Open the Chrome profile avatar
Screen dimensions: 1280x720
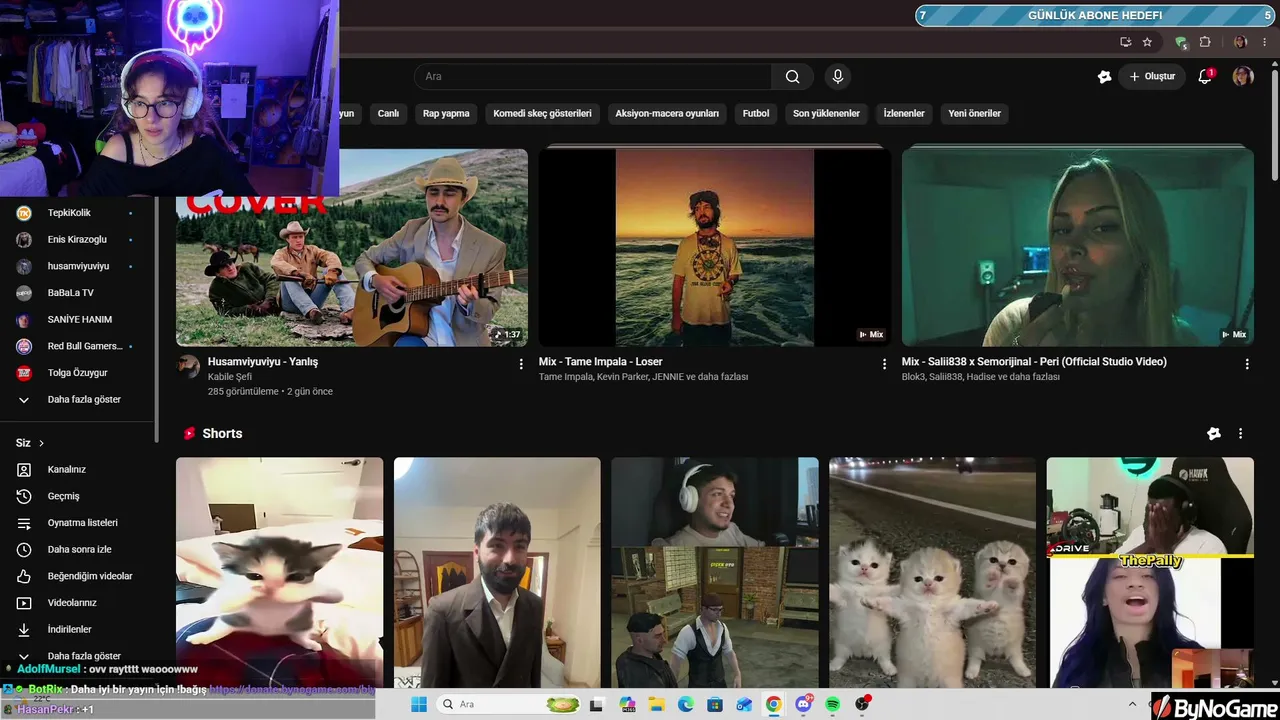(1240, 42)
